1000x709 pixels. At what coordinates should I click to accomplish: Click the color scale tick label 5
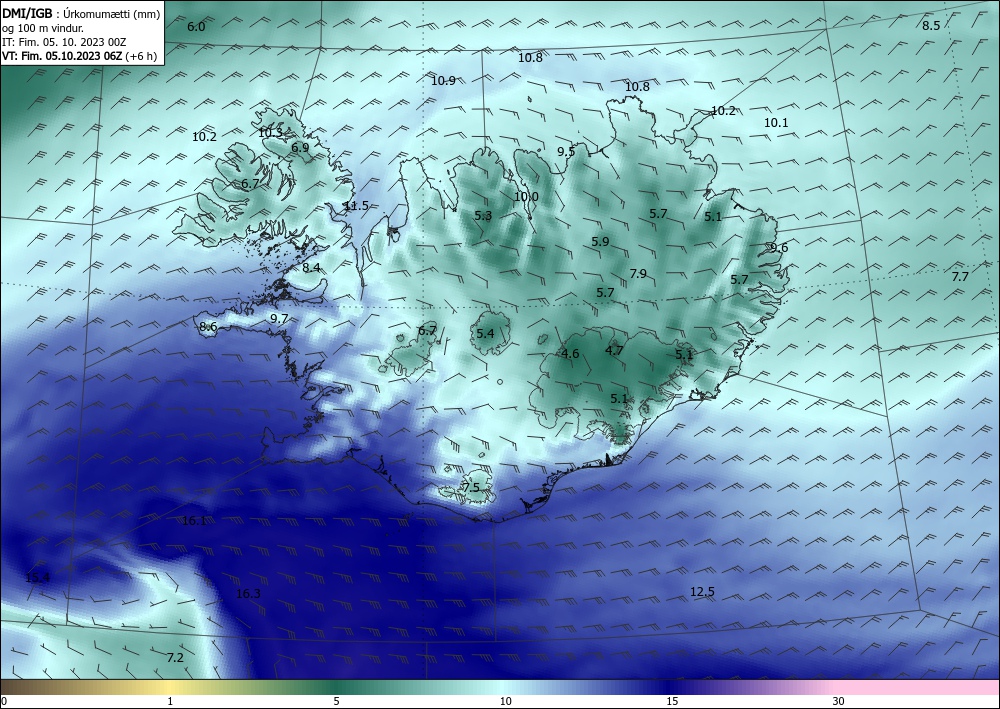click(336, 701)
